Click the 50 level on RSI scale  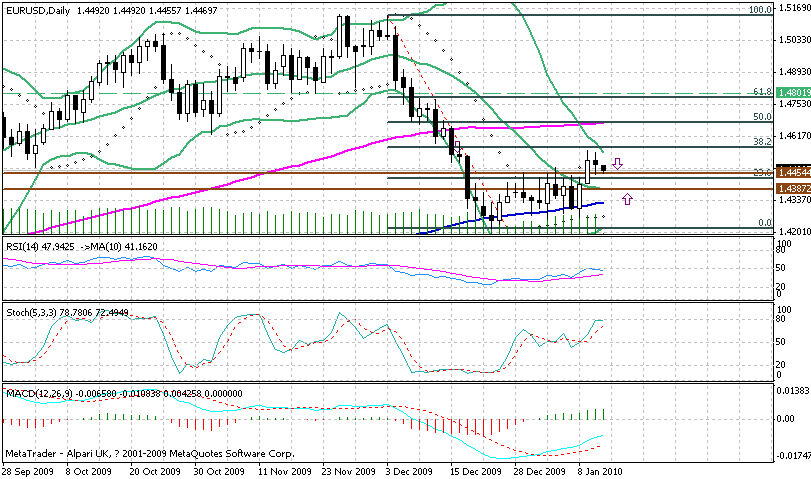pos(781,267)
